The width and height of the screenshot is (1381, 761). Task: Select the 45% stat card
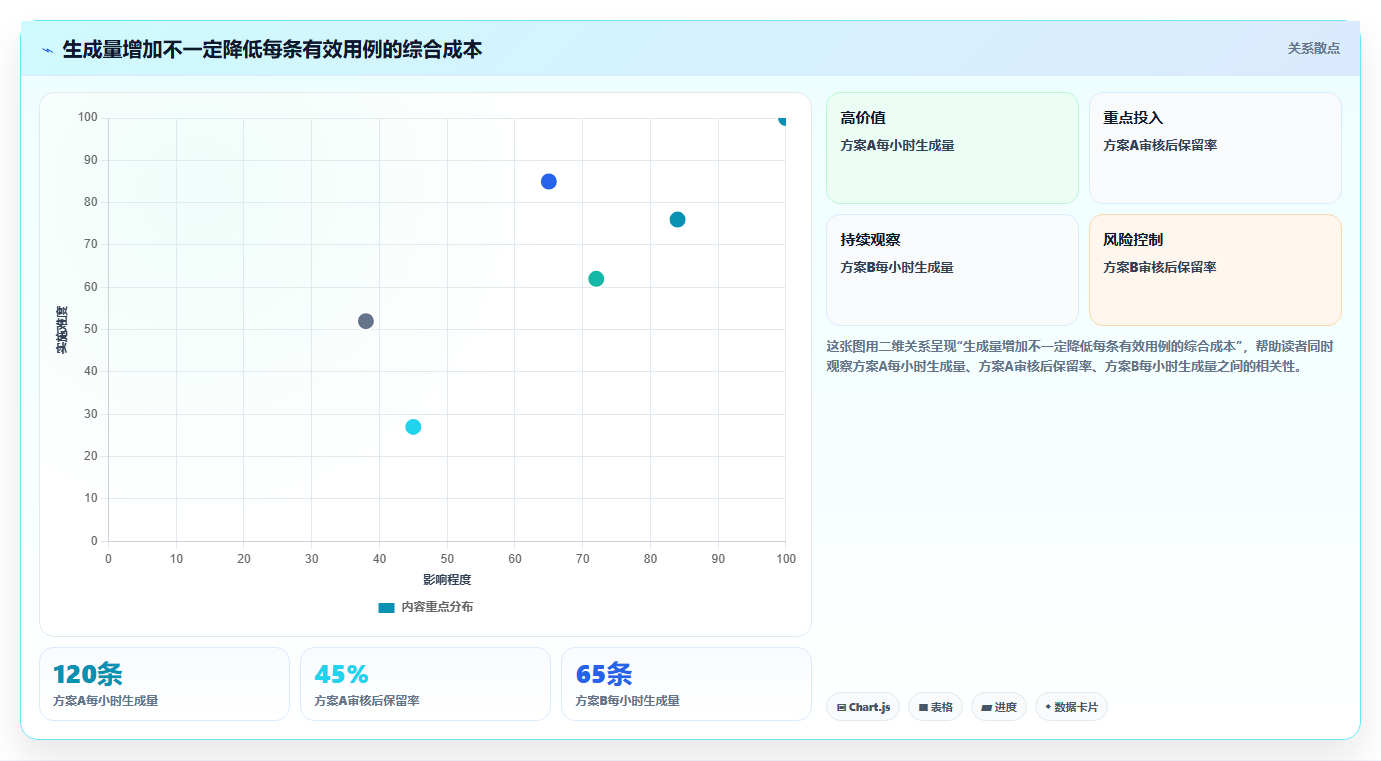(x=425, y=684)
